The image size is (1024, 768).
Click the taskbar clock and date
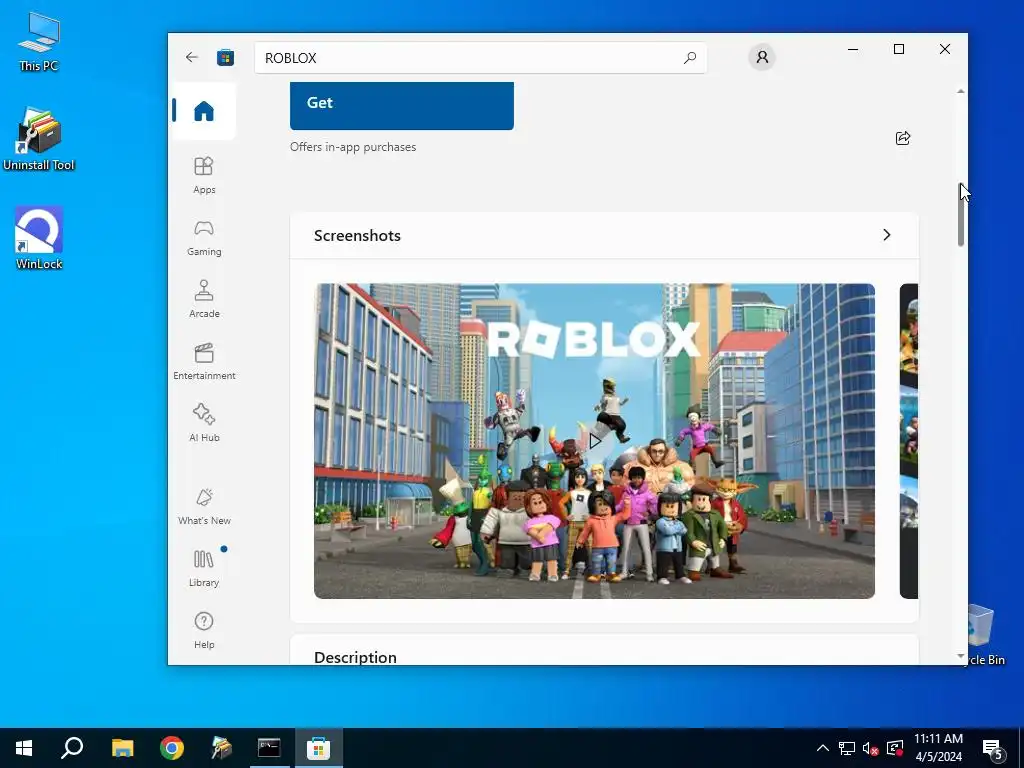(938, 748)
